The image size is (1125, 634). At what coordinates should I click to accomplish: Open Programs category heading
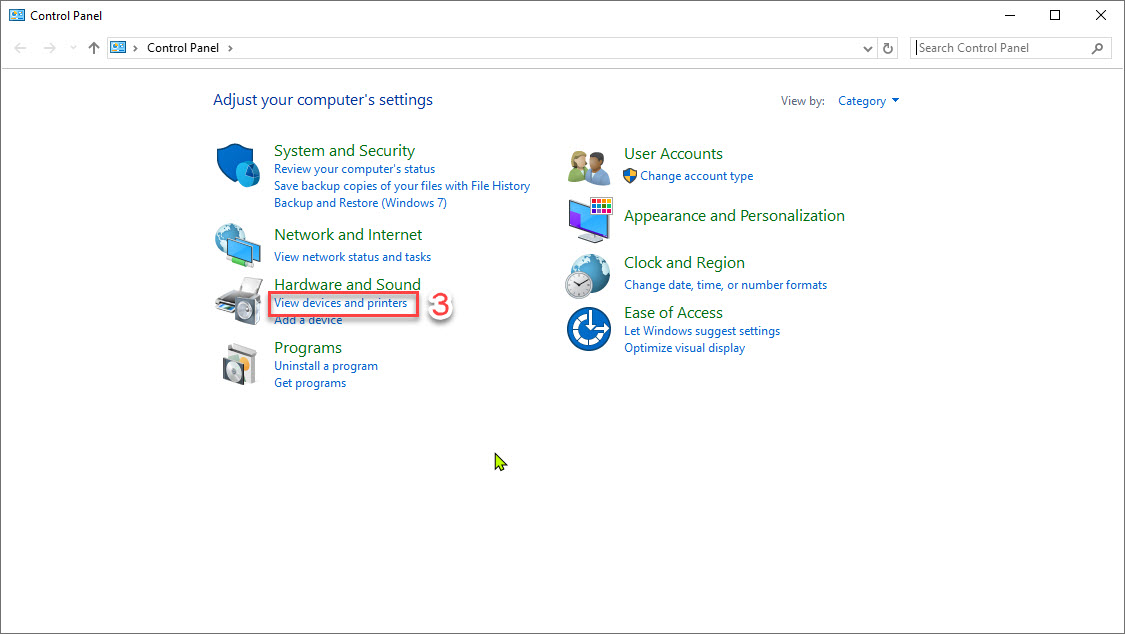(308, 348)
